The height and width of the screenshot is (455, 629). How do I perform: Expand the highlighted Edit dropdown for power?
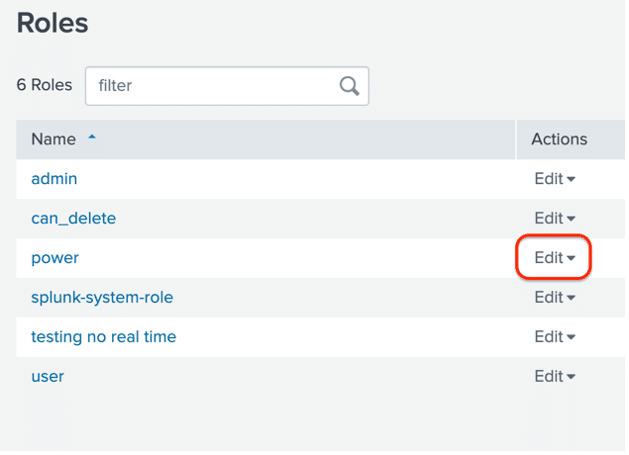coord(555,258)
